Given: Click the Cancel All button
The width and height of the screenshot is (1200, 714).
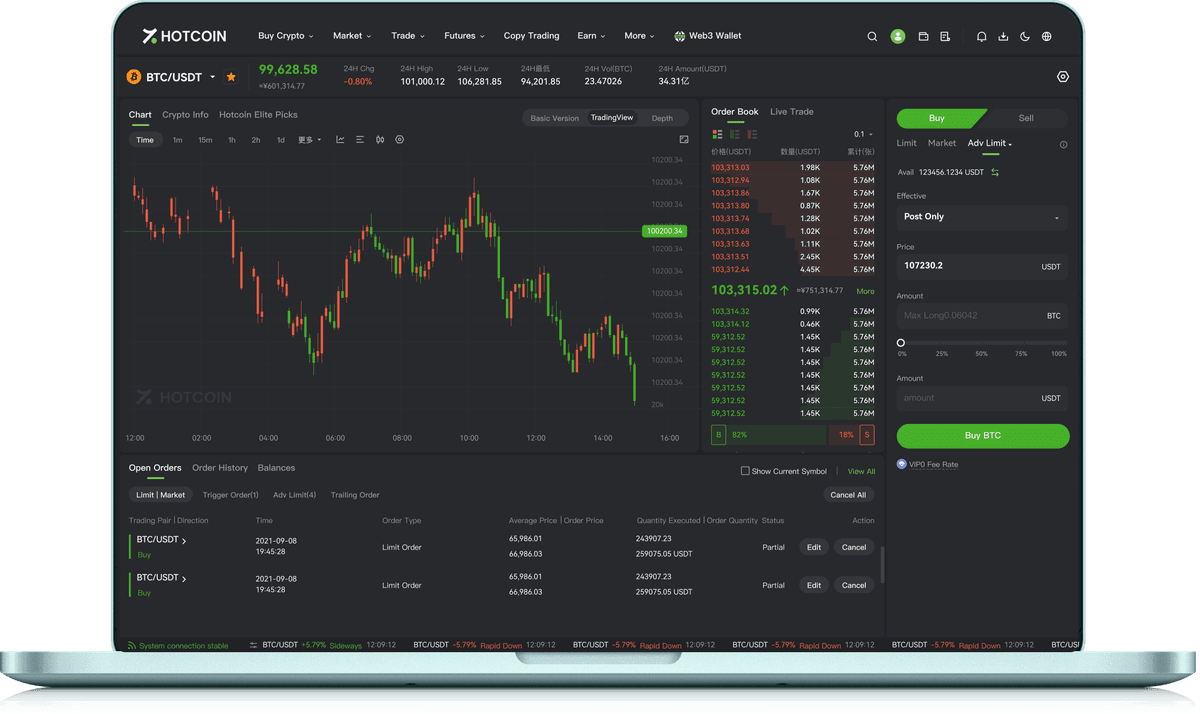Looking at the screenshot, I should pos(848,495).
